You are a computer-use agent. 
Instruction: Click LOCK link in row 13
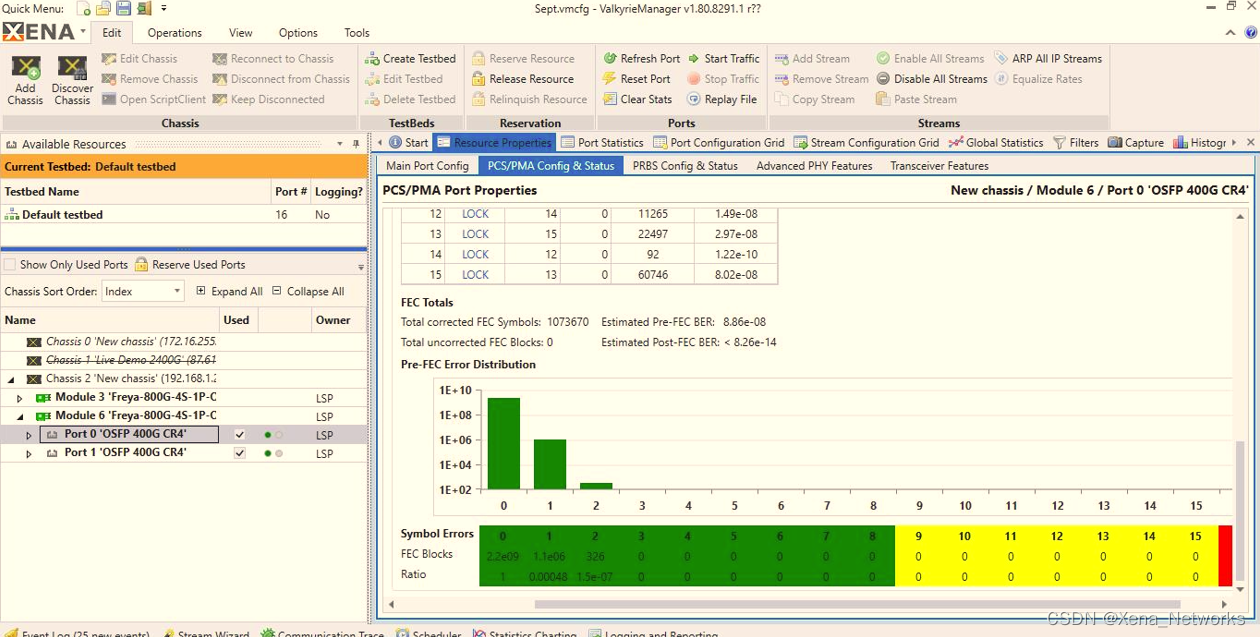(475, 234)
